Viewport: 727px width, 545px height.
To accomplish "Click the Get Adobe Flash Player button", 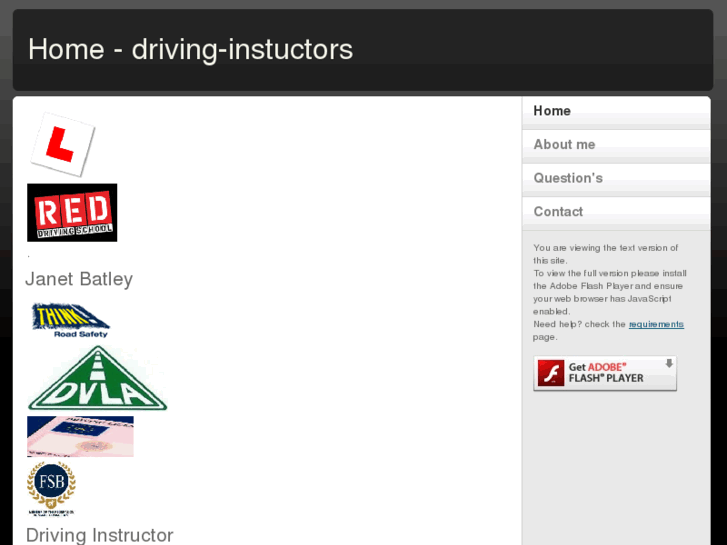I will tap(605, 373).
